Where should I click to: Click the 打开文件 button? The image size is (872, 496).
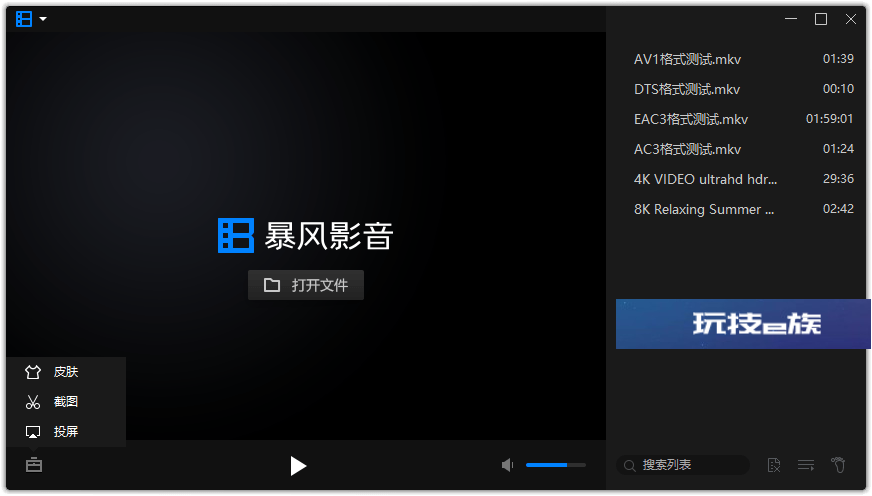[x=306, y=285]
